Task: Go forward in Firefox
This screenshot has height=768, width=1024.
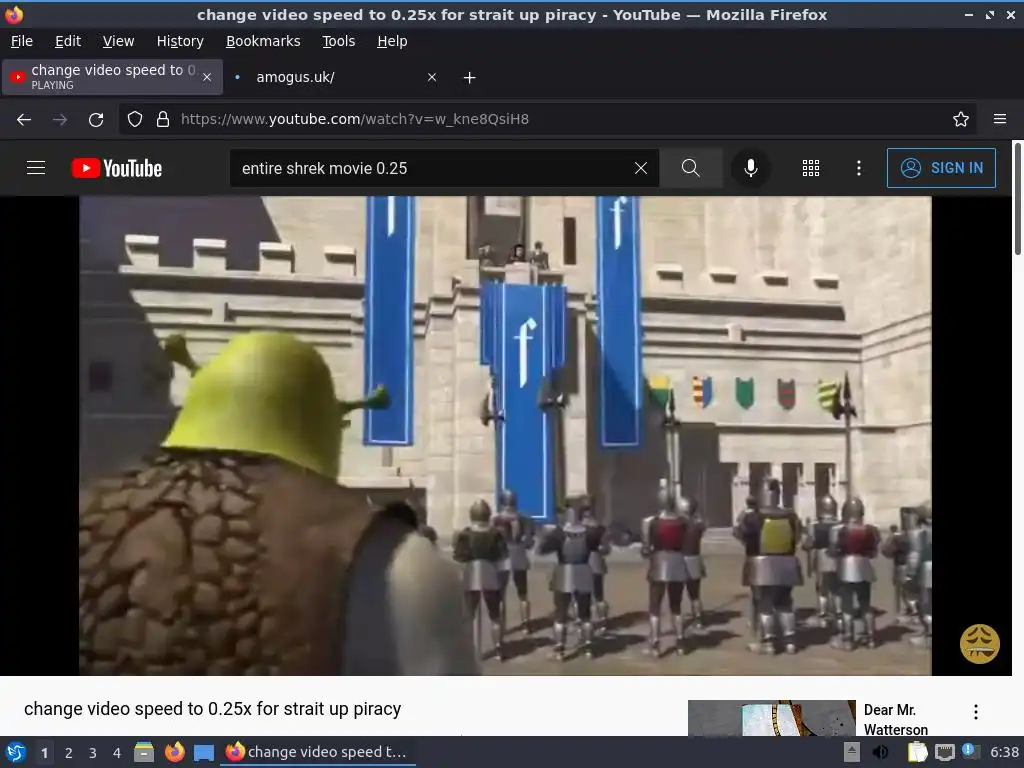Action: tap(60, 120)
